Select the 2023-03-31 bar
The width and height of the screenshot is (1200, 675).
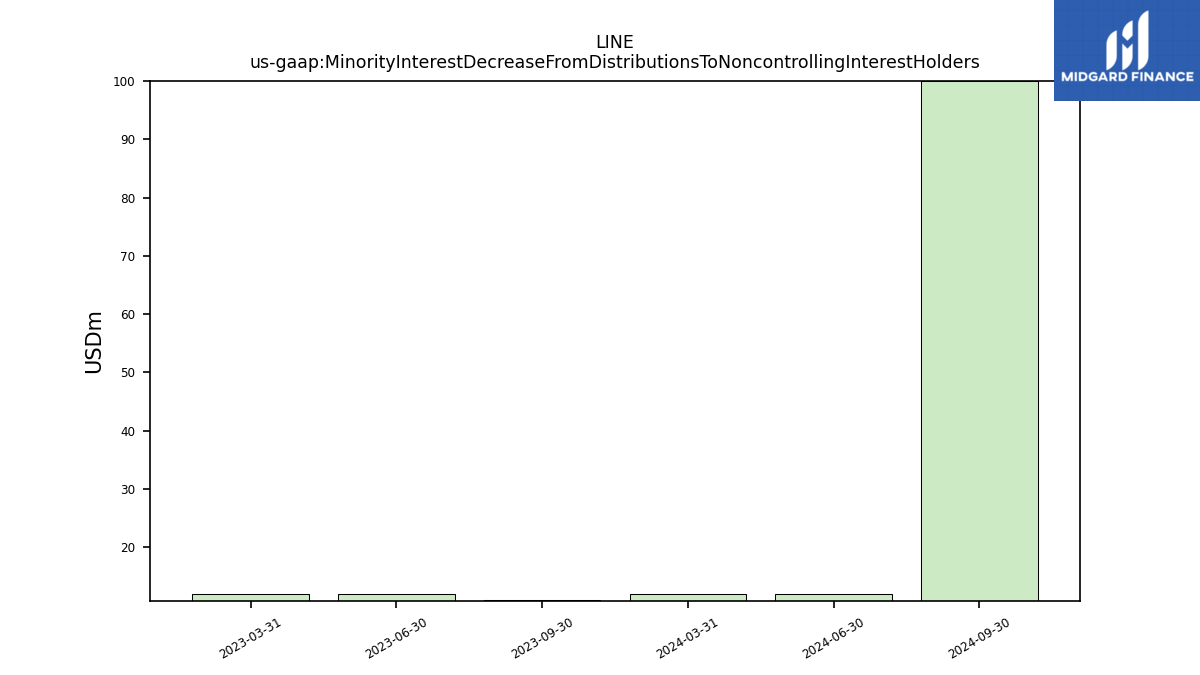[250, 597]
